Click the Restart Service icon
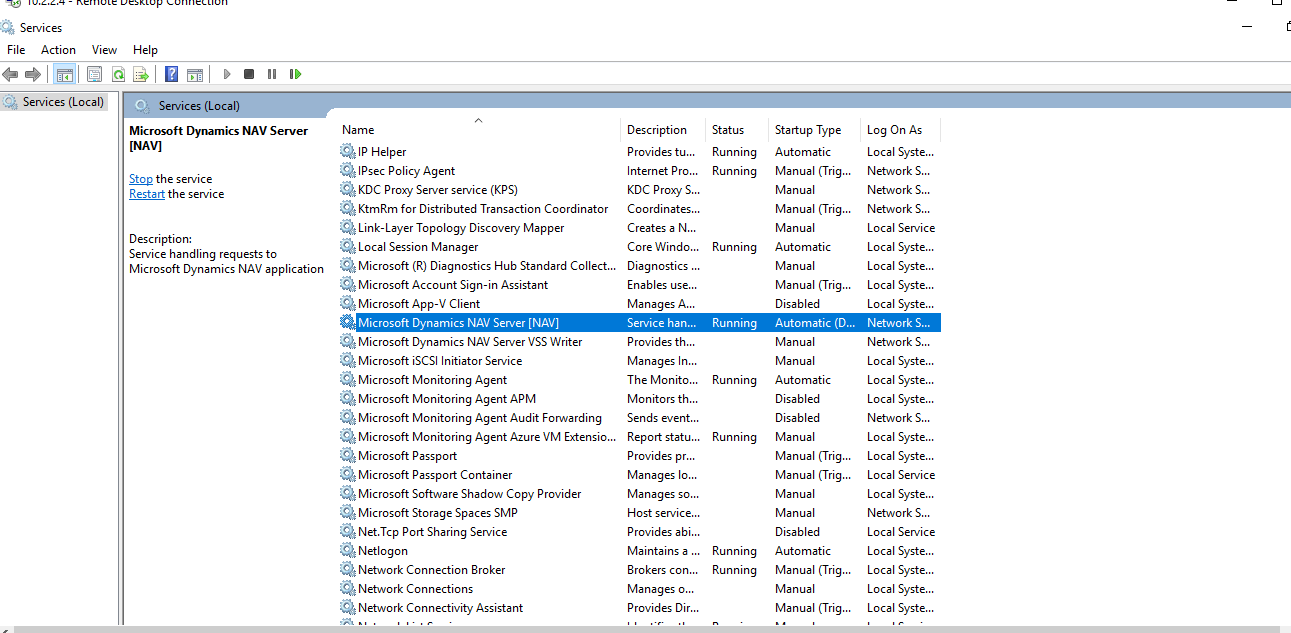The height and width of the screenshot is (633, 1291). tap(295, 74)
